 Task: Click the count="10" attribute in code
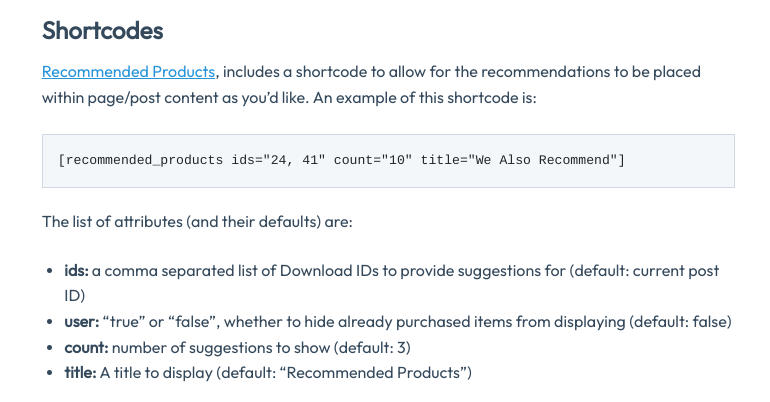pyautogui.click(x=373, y=161)
